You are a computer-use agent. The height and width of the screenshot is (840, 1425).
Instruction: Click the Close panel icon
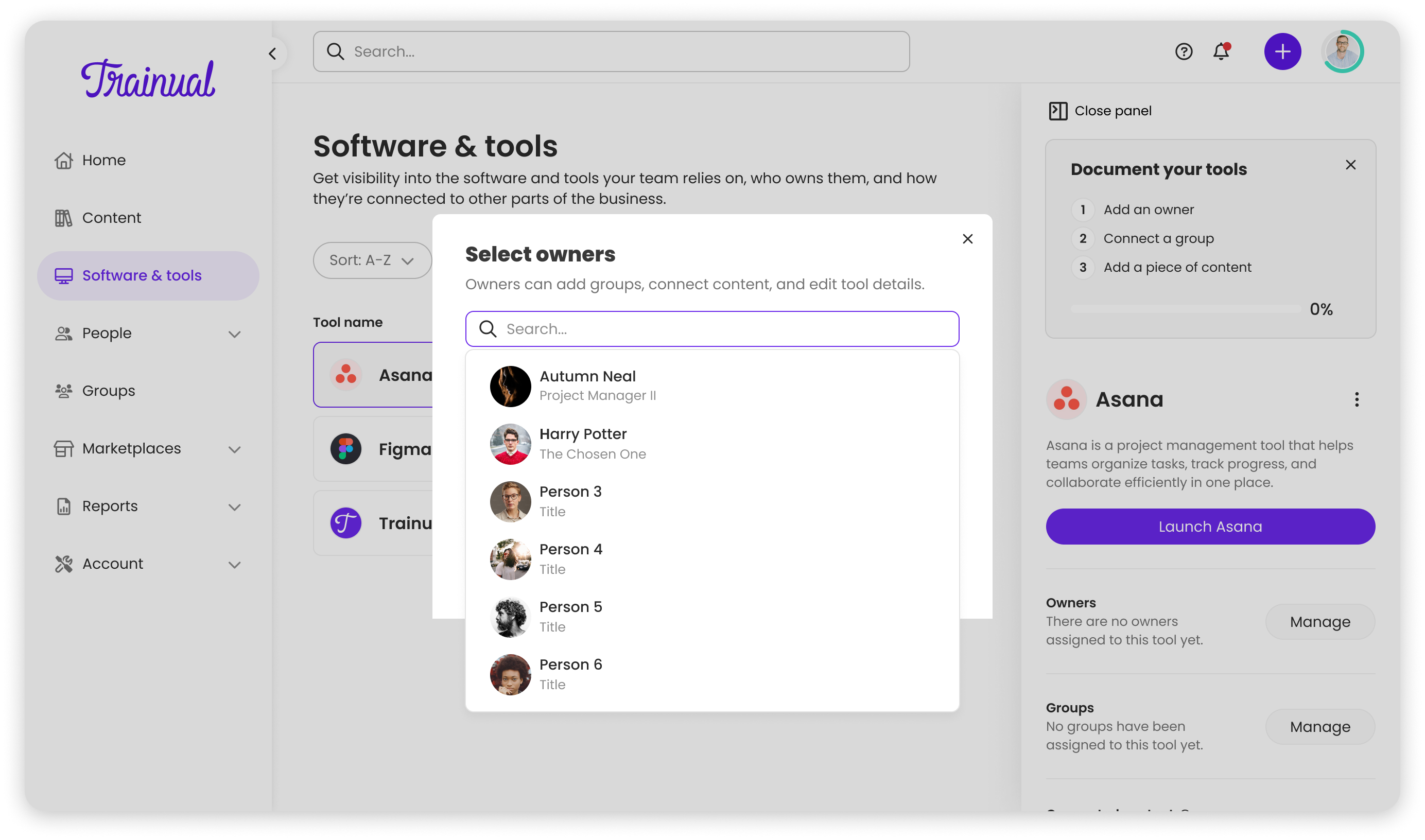tap(1057, 111)
